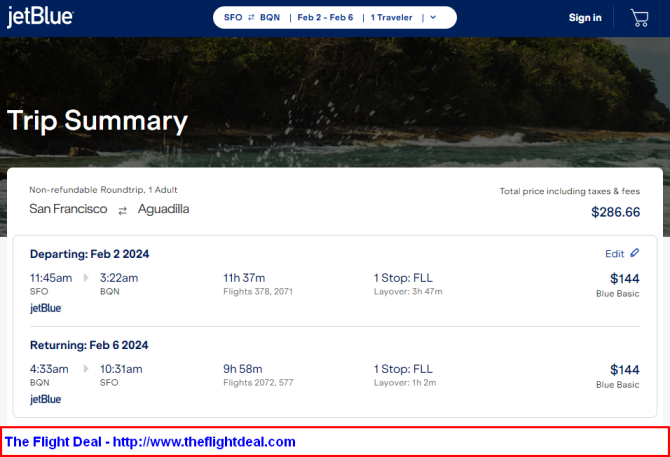Viewport: 670px width, 457px height.
Task: Click the Edit link for departing flight
Action: pos(614,254)
